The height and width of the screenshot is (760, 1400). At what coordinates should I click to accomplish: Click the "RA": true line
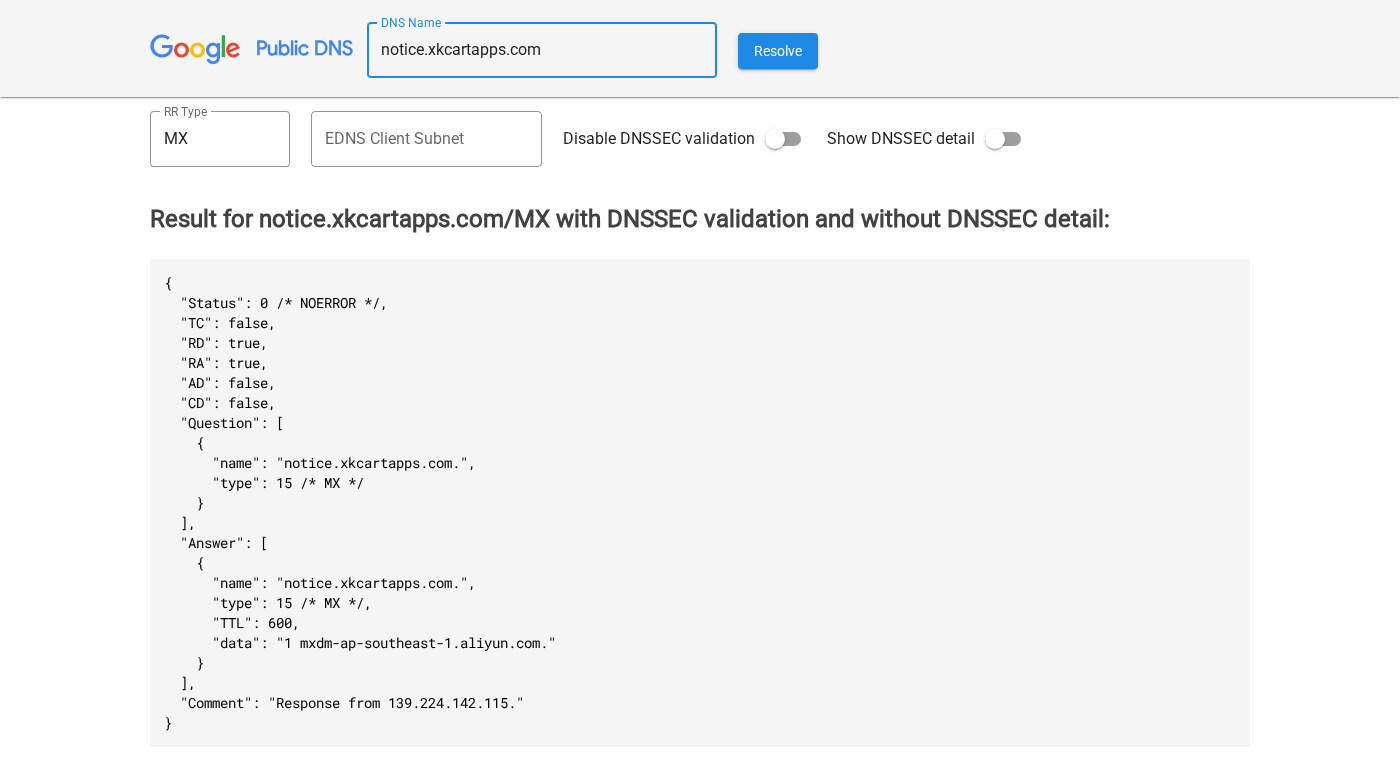click(224, 363)
